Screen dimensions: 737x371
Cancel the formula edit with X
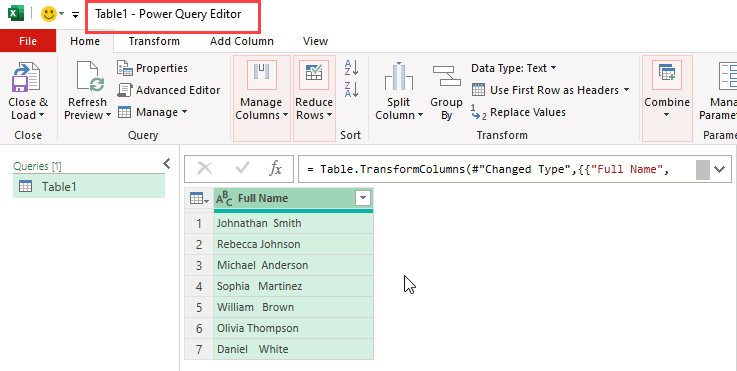tap(204, 168)
